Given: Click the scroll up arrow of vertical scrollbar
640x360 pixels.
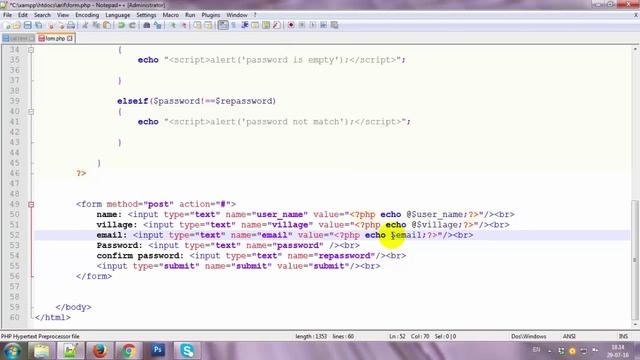Looking at the screenshot, I should pyautogui.click(x=635, y=49).
